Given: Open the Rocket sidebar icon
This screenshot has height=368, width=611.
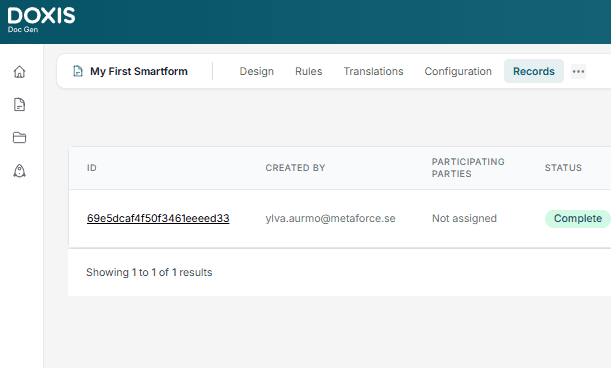Looking at the screenshot, I should 19,171.
